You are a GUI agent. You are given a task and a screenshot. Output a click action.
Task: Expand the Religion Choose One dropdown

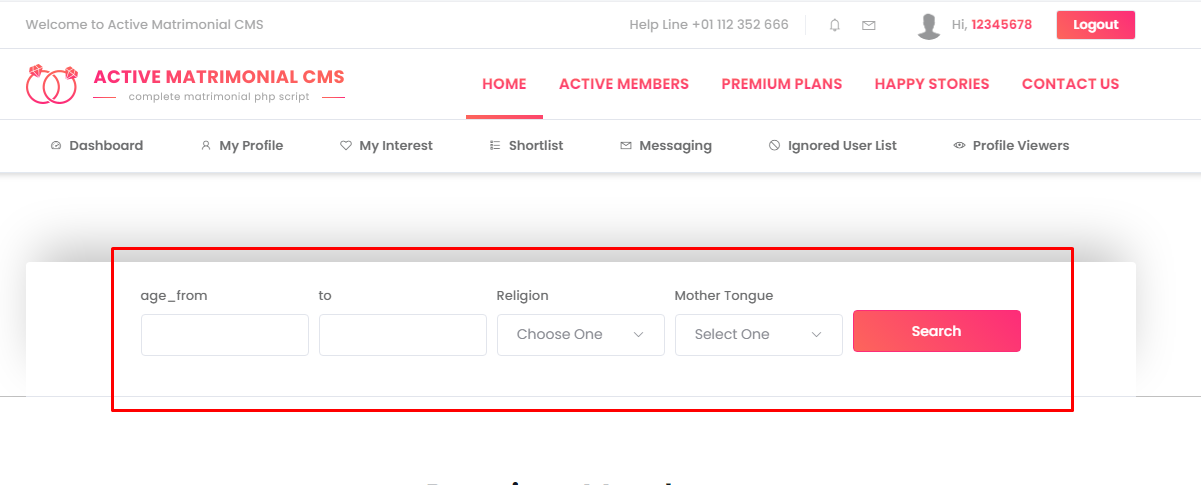[x=581, y=335]
